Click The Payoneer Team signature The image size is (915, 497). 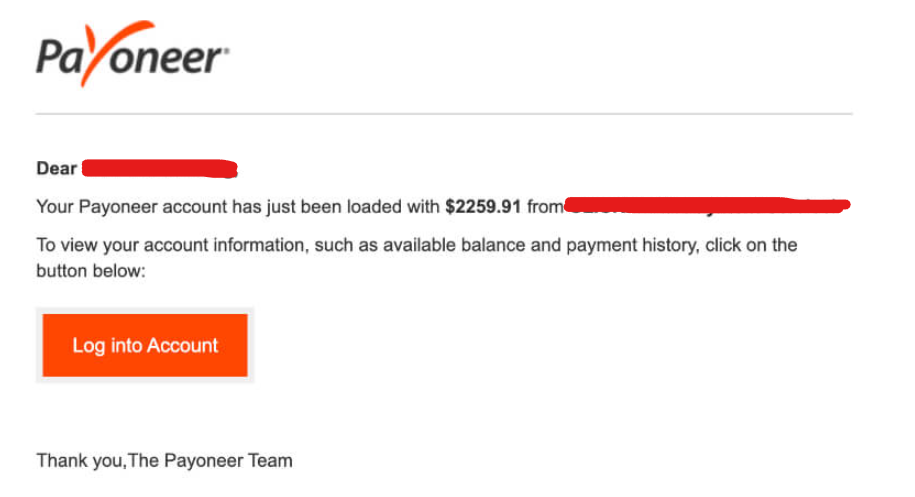[210, 461]
